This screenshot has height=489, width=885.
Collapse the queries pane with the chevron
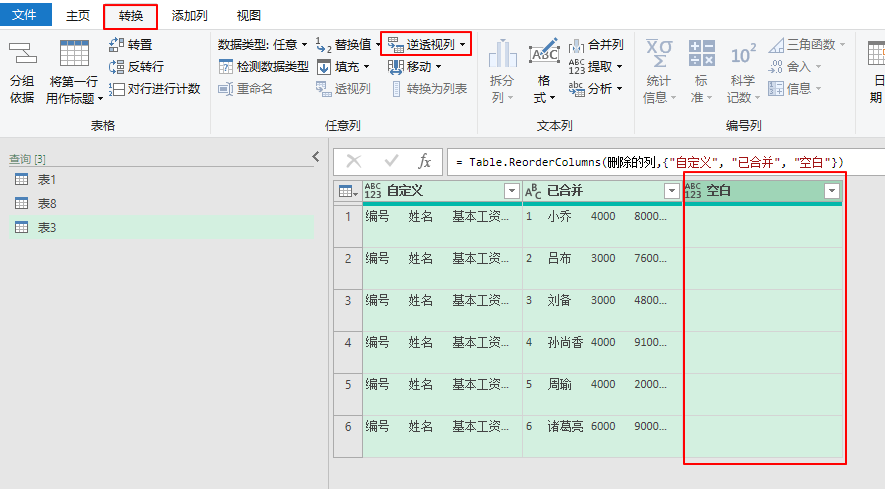(x=316, y=156)
